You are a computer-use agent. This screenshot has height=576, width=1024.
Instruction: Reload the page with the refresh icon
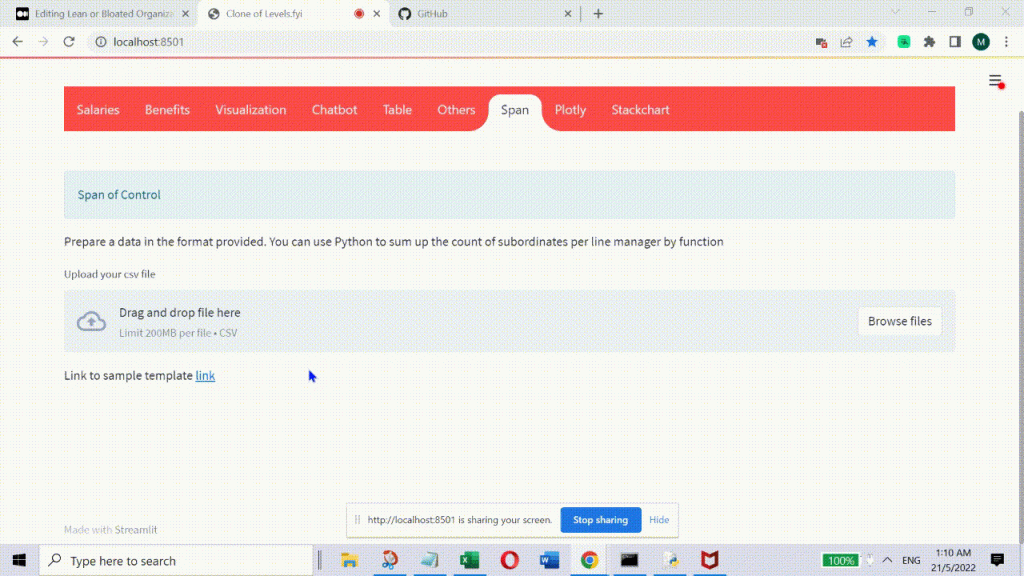coord(69,42)
